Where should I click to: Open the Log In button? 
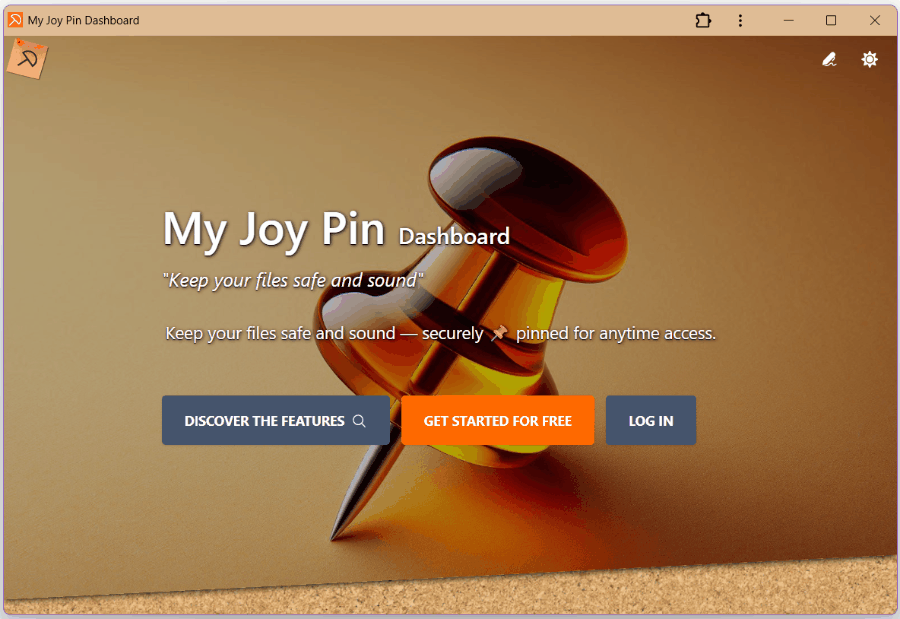coord(651,420)
